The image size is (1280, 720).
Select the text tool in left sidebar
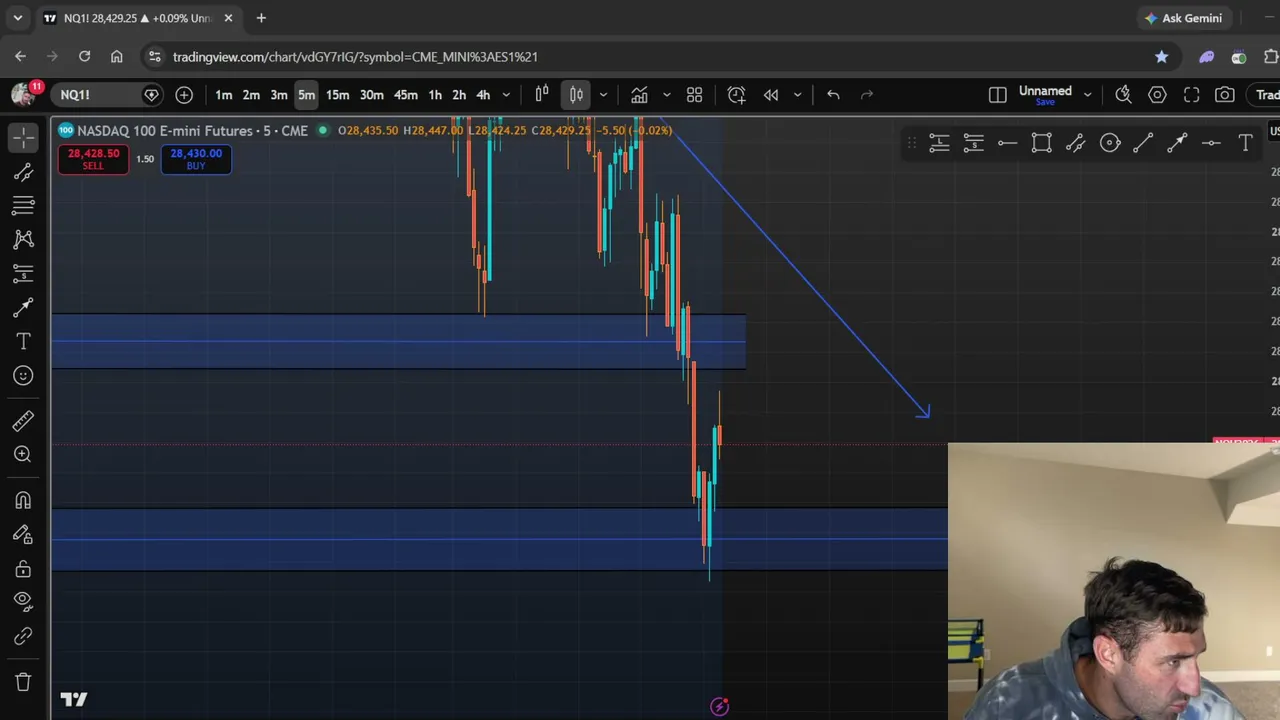(x=23, y=342)
